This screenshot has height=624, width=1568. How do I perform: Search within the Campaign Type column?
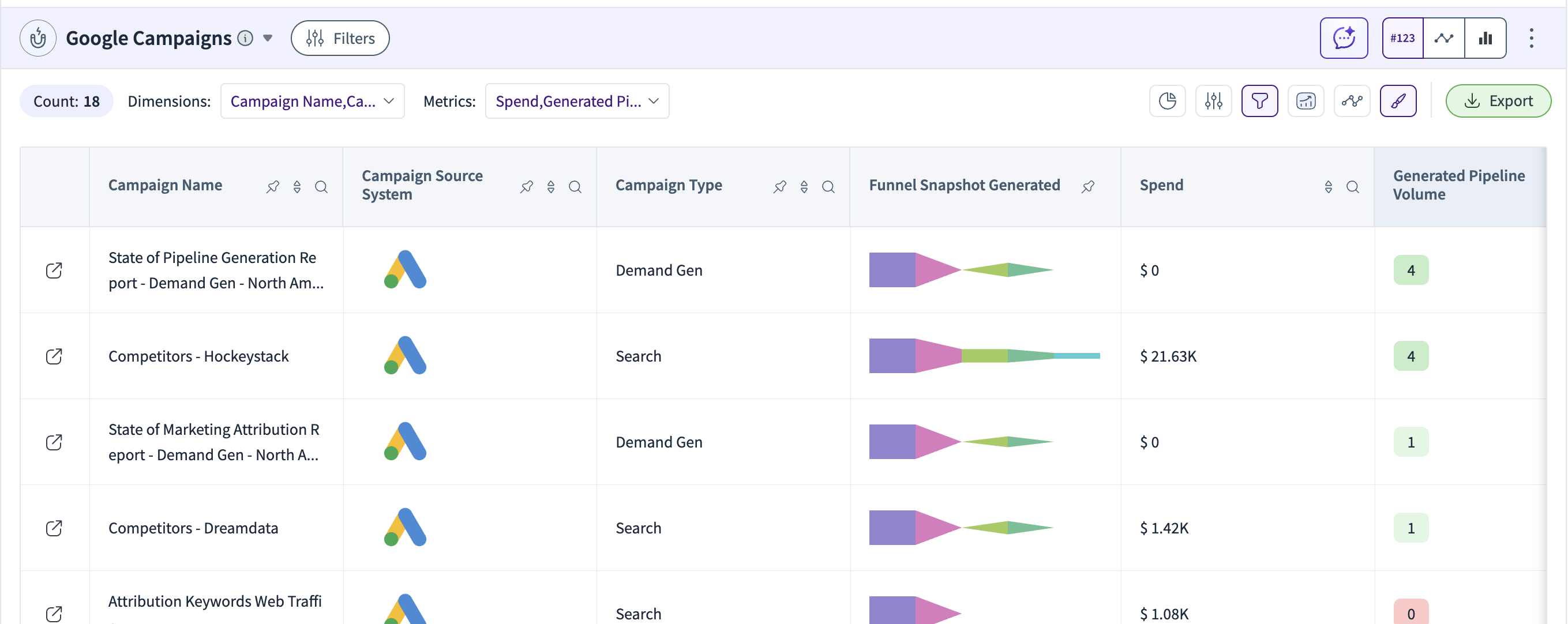(x=828, y=186)
